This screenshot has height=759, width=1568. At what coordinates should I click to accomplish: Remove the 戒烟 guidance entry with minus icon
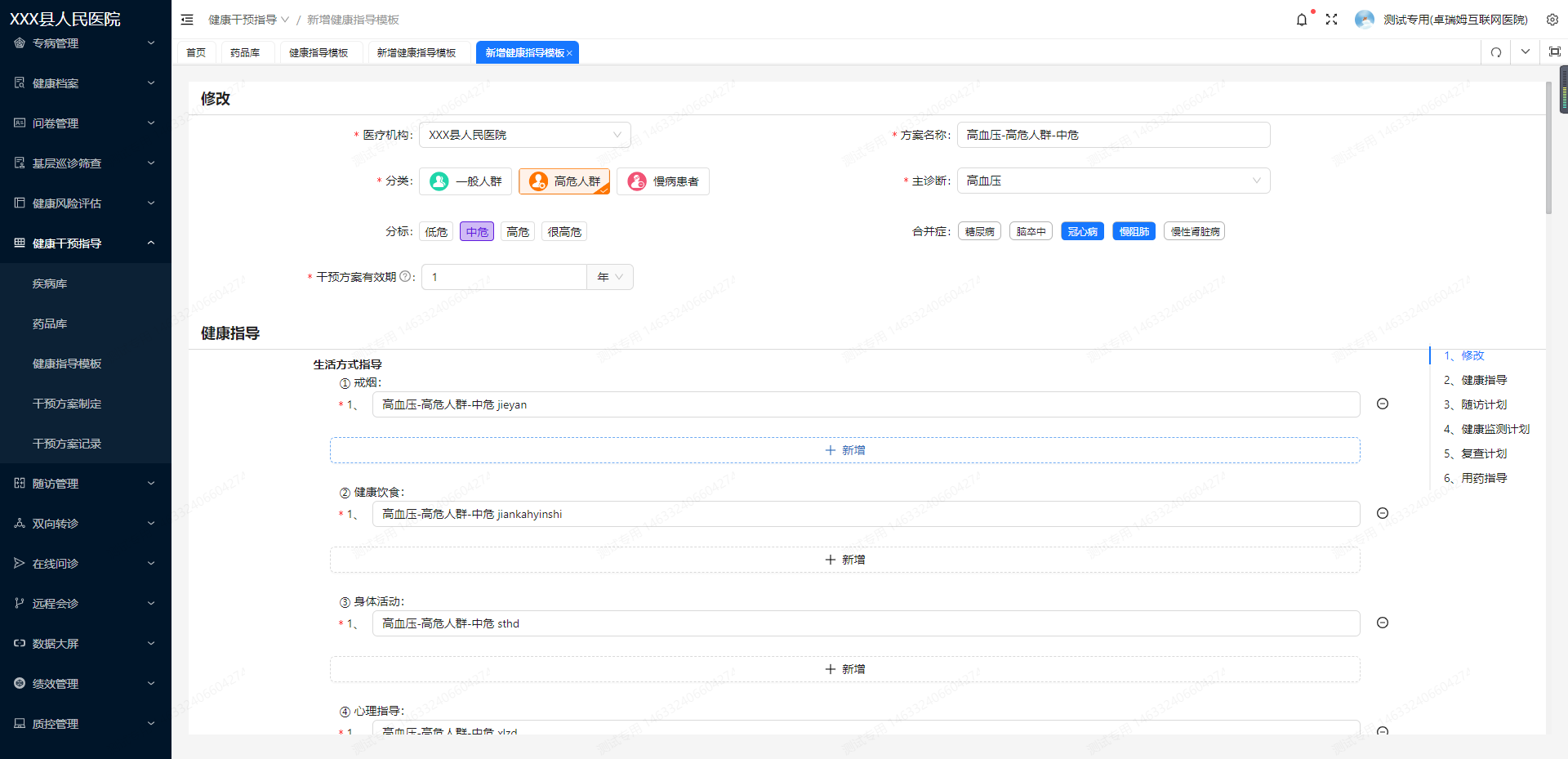(x=1383, y=404)
